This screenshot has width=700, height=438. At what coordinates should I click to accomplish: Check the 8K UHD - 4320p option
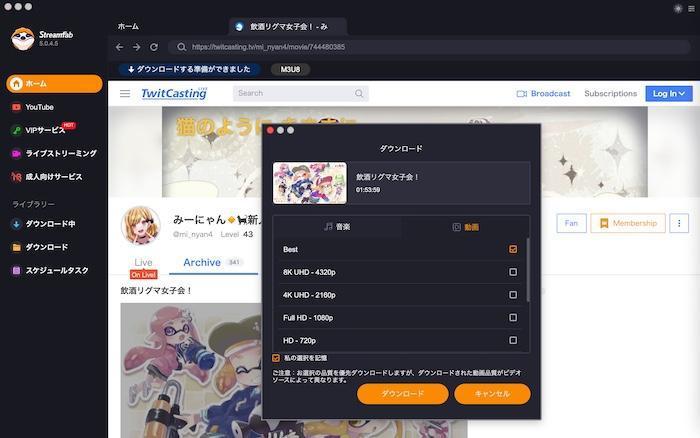click(513, 272)
